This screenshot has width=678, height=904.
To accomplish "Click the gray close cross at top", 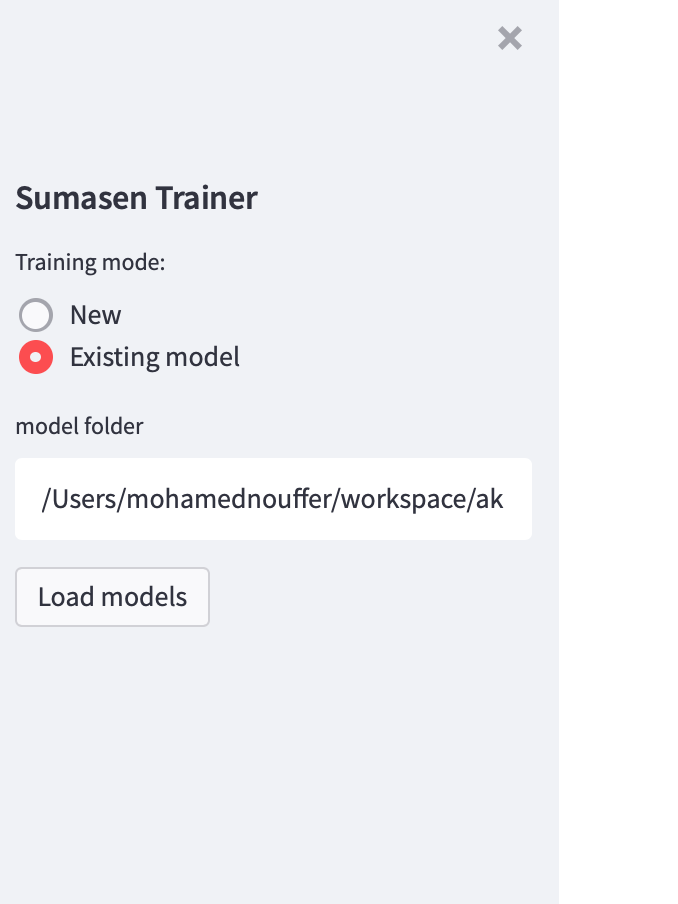I will (510, 38).
